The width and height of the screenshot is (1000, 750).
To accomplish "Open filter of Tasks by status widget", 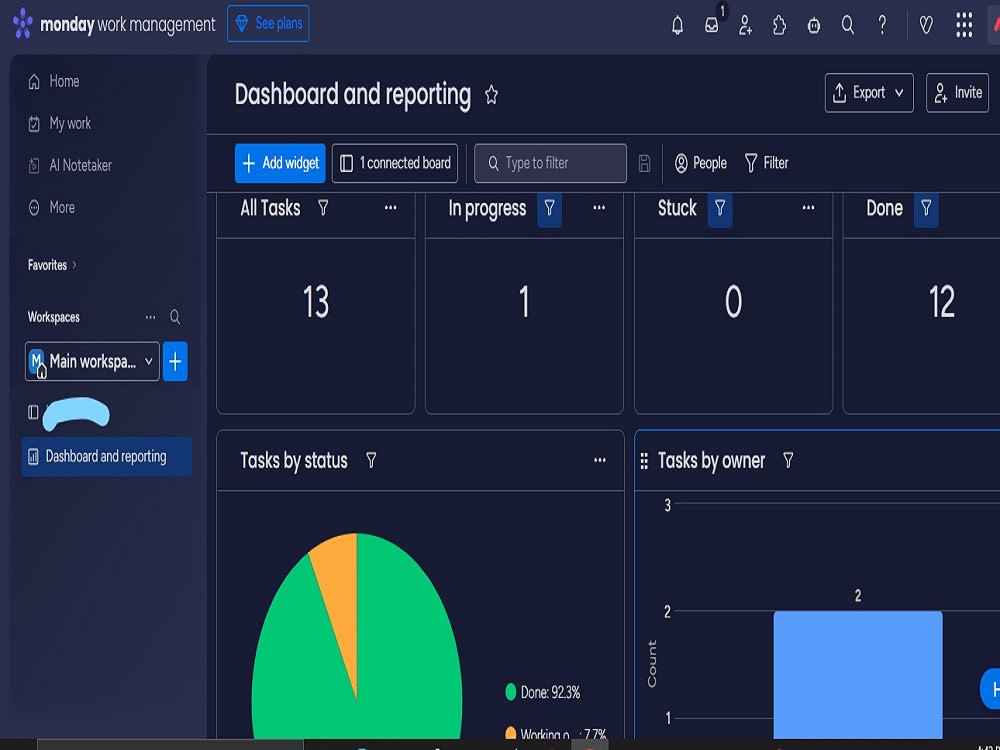I will (x=371, y=460).
